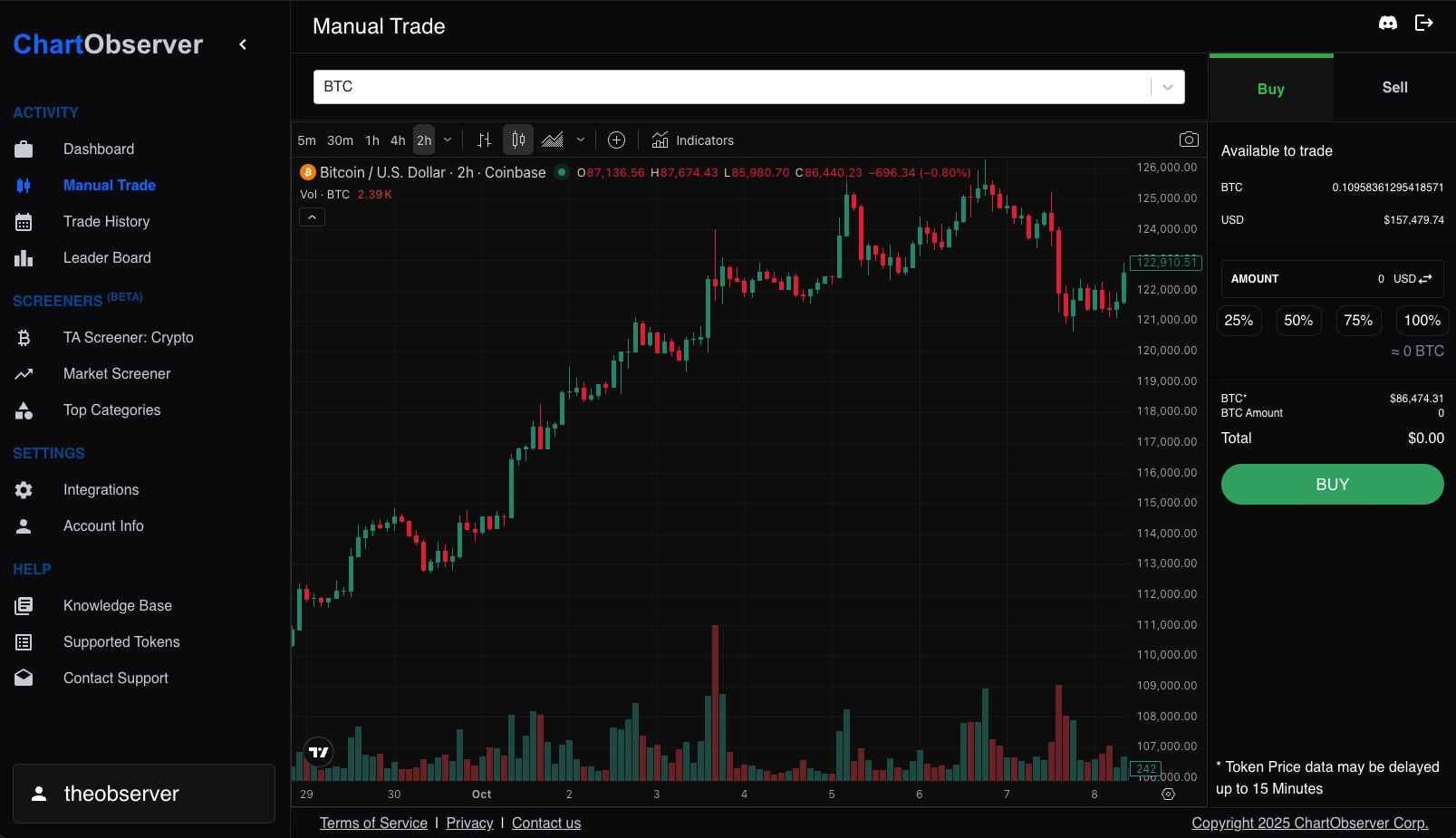Open Trade History in sidebar
Viewport: 1456px width, 838px height.
(106, 222)
